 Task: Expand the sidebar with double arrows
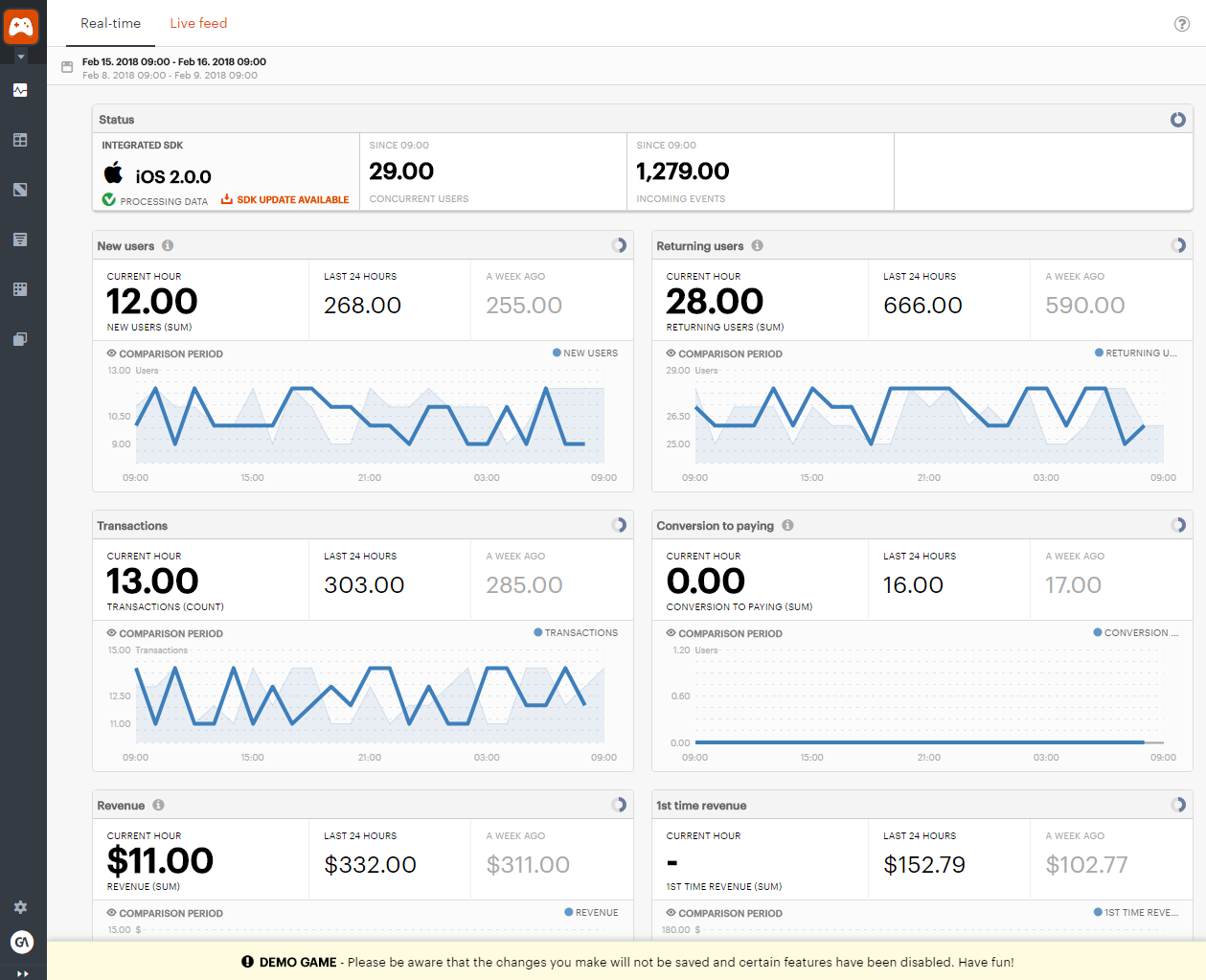tap(23, 973)
